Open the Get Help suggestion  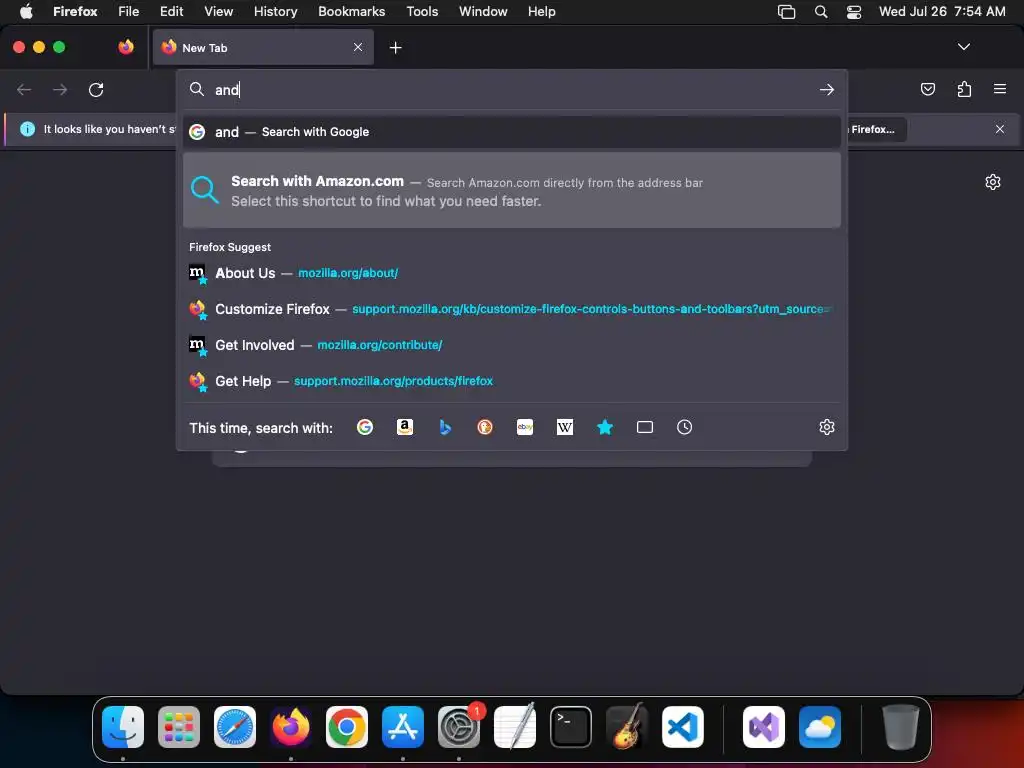512,381
